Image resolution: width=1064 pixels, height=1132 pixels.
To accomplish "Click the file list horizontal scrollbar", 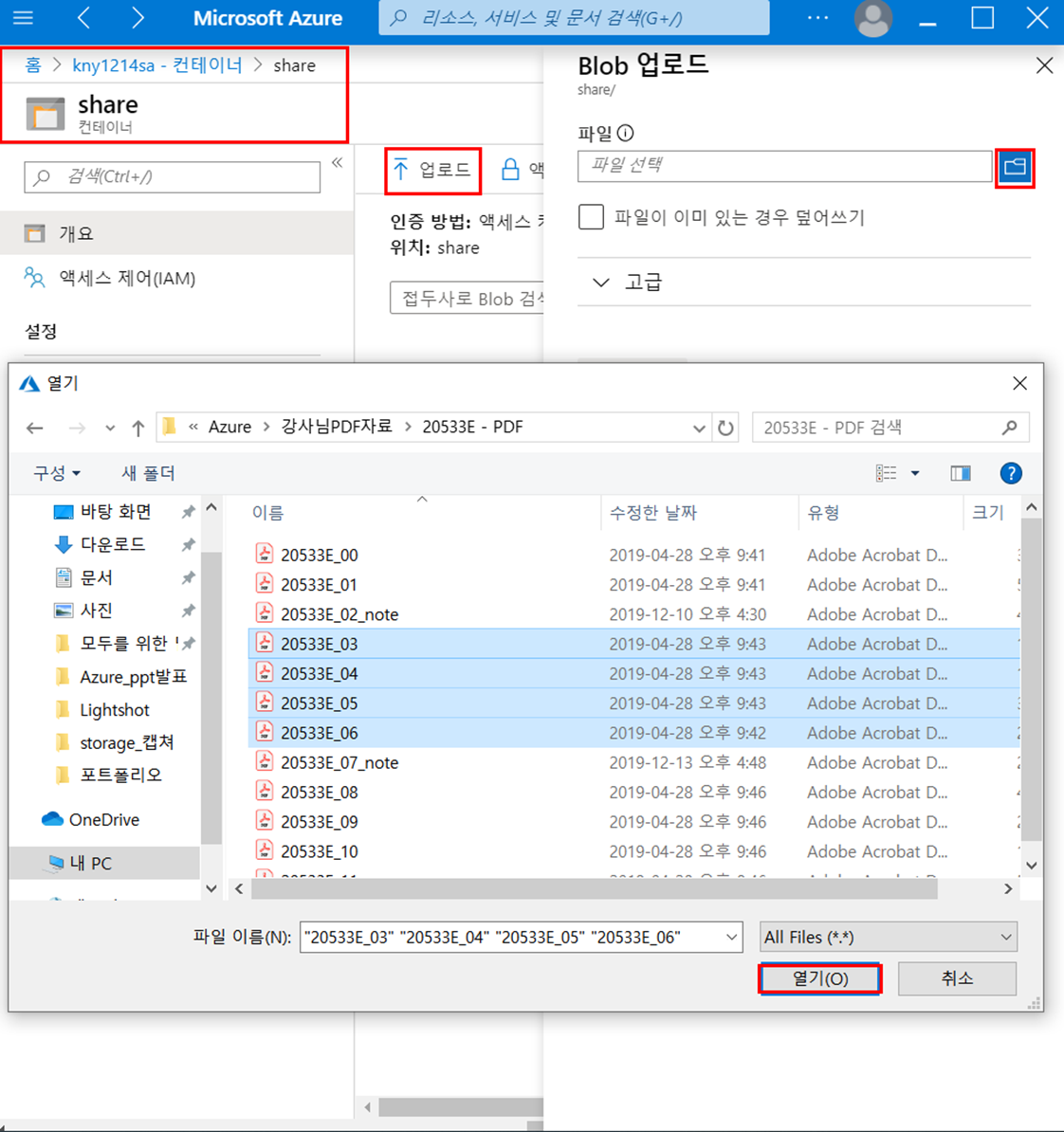I will 594,889.
